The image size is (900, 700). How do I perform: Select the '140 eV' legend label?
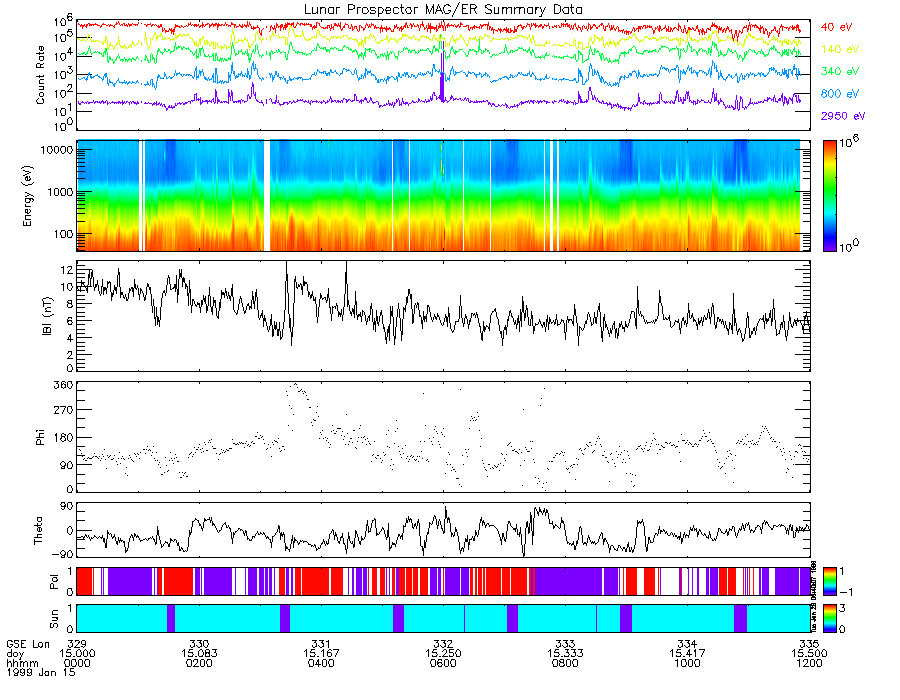coord(840,49)
